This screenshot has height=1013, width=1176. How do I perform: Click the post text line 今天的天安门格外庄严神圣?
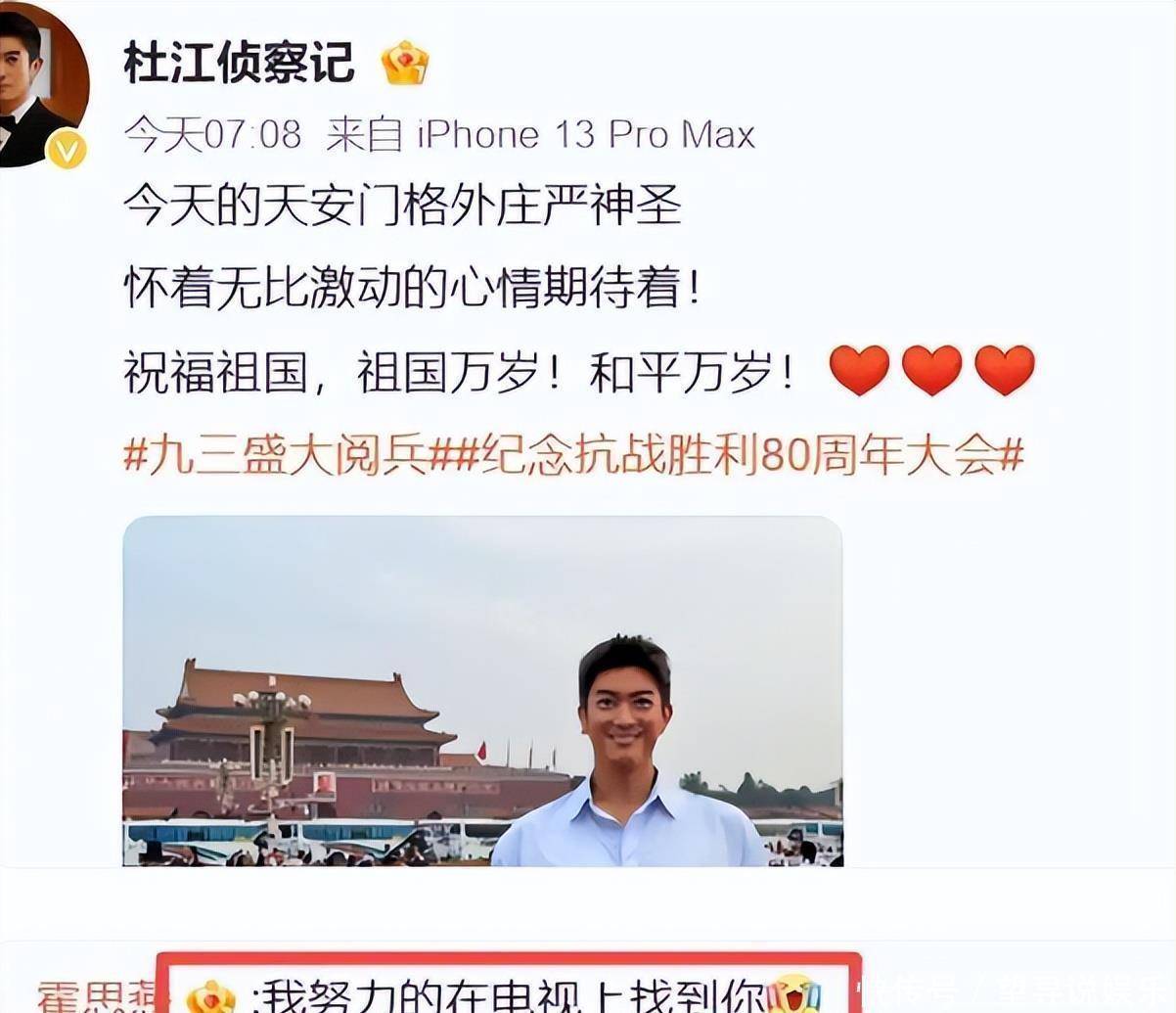click(x=402, y=207)
